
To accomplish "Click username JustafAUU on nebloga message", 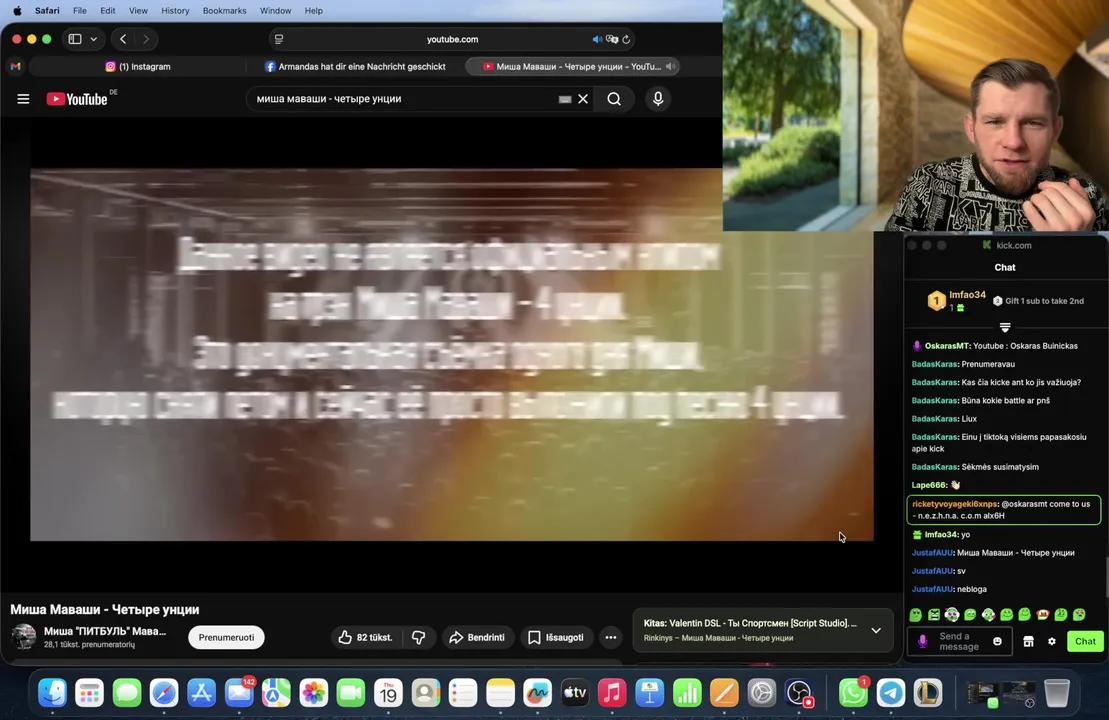I will tap(932, 589).
